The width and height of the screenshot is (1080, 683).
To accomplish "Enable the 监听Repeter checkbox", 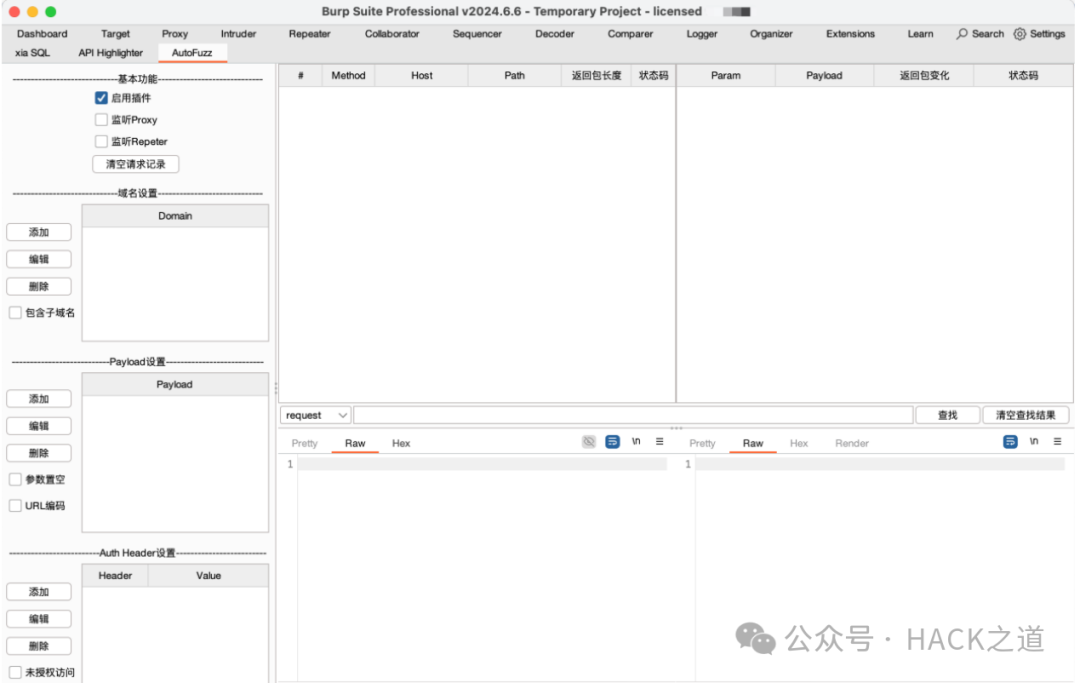I will tap(101, 142).
